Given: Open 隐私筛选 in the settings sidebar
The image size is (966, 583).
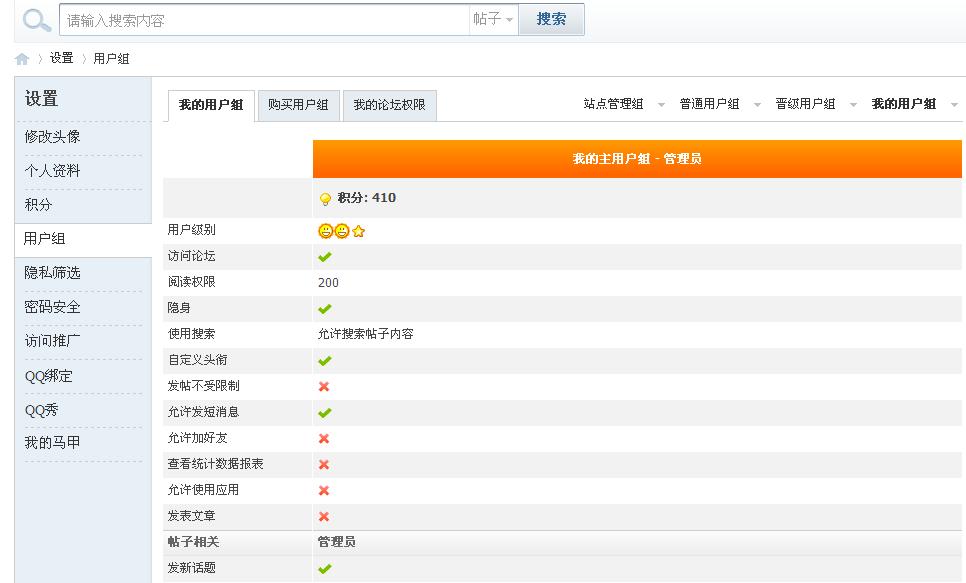Looking at the screenshot, I should [52, 272].
